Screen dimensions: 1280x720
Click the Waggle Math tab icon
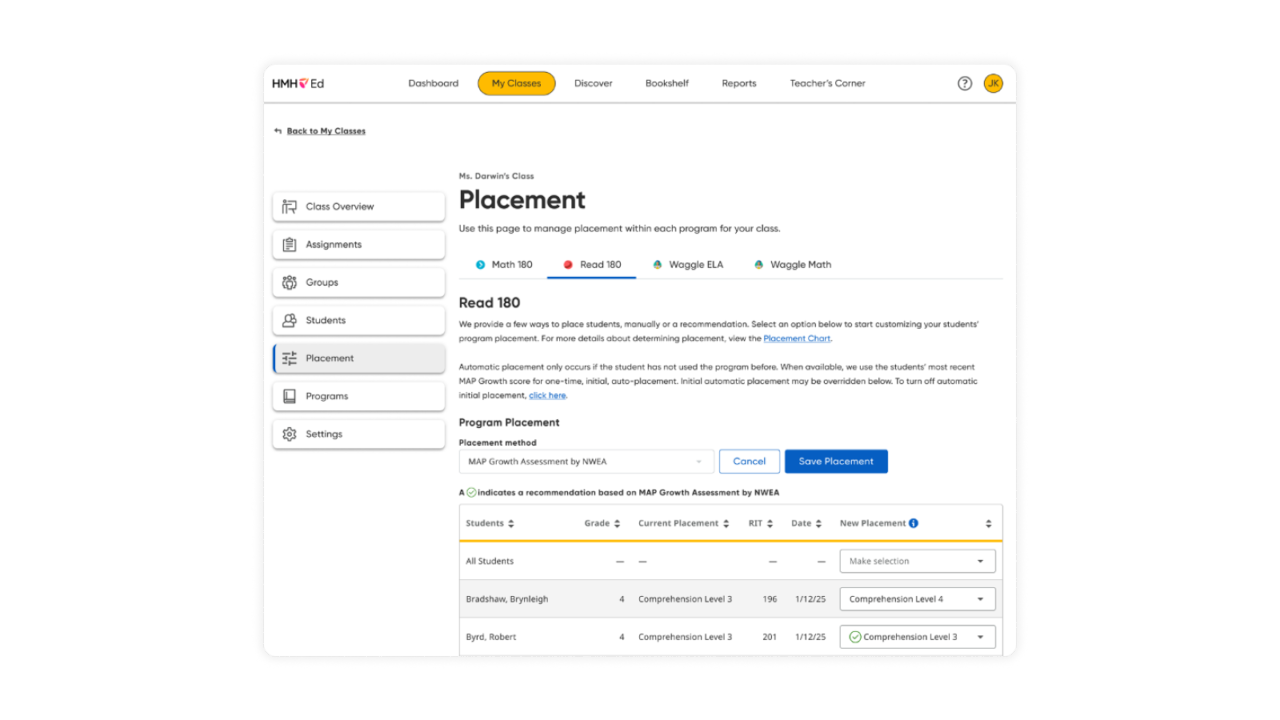(x=759, y=265)
